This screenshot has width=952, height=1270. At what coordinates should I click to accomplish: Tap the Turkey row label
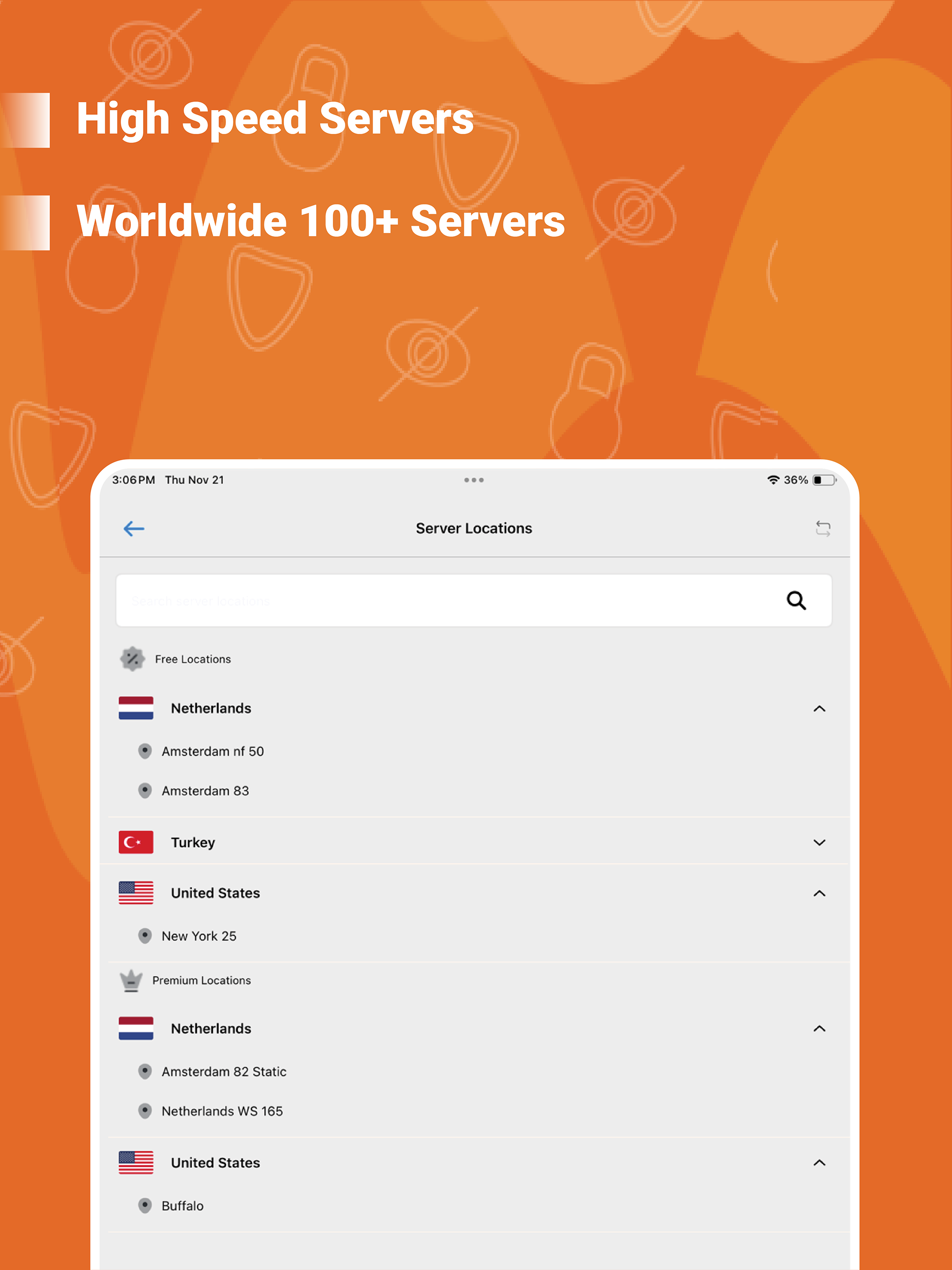193,842
